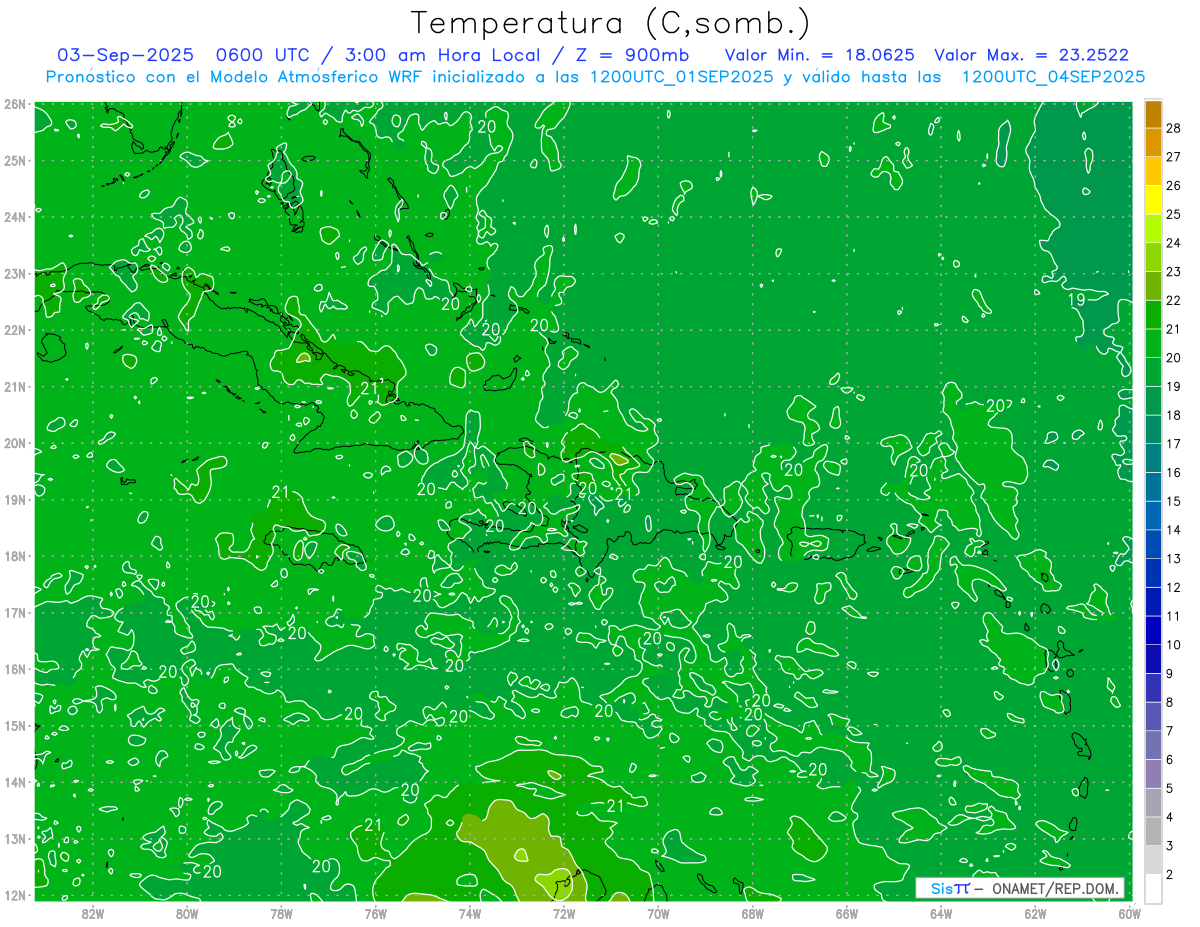Click the "17N" latitude axis label
This screenshot has width=1200, height=927.
(15, 612)
